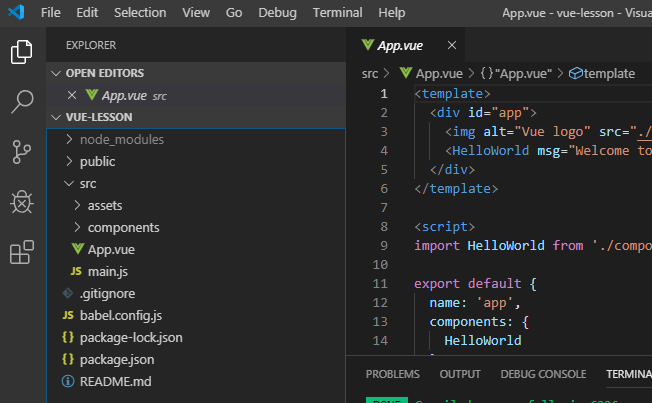Click the template cube icon in breadcrumb

[576, 74]
